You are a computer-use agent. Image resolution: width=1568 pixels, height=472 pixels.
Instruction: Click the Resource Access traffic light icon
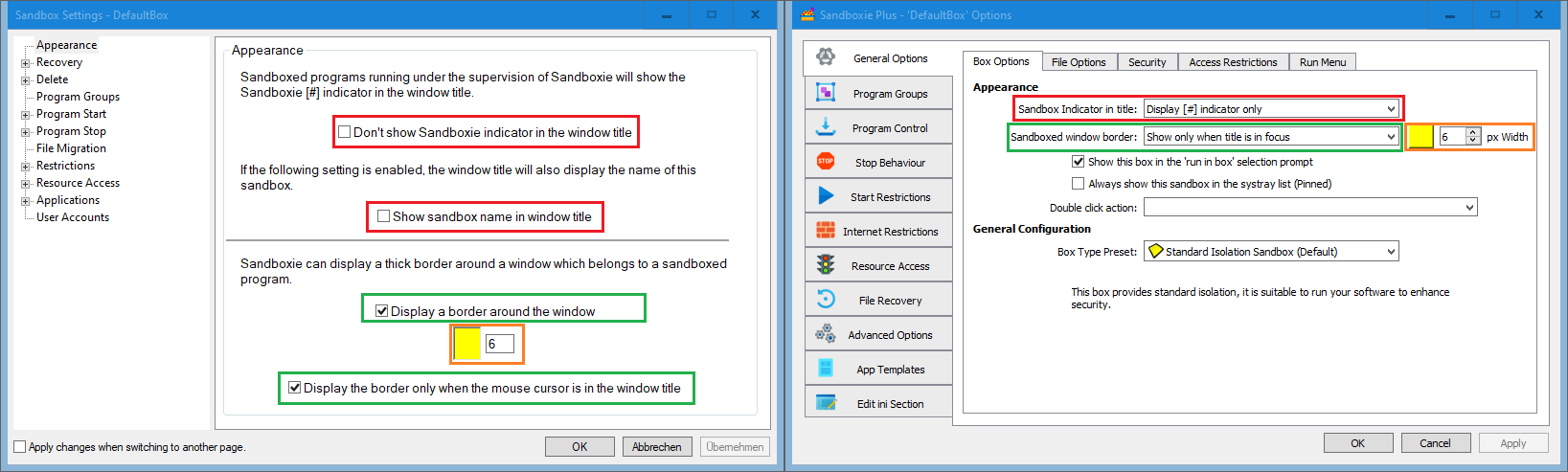pyautogui.click(x=825, y=264)
